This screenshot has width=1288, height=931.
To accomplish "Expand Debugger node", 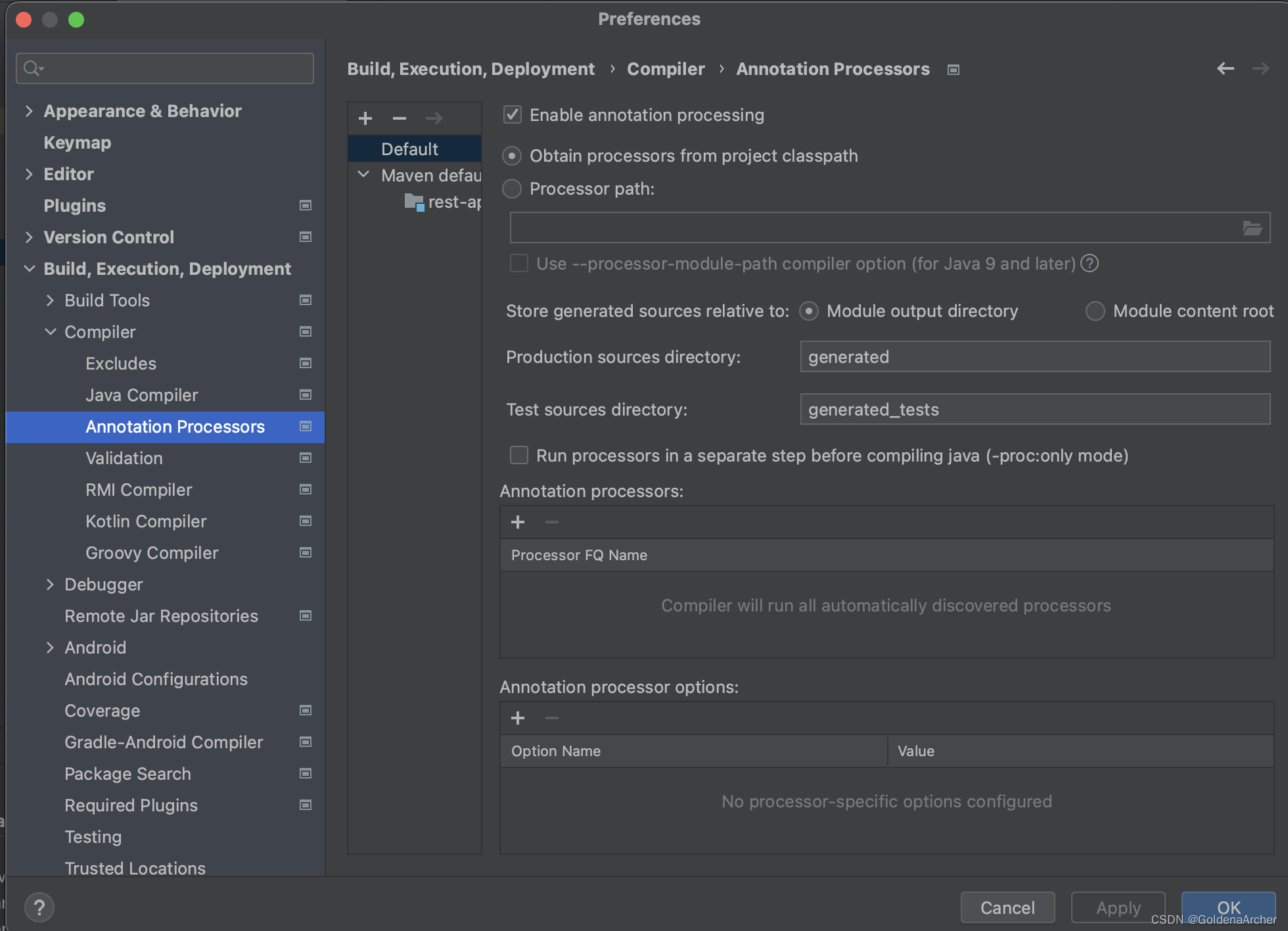I will [50, 584].
